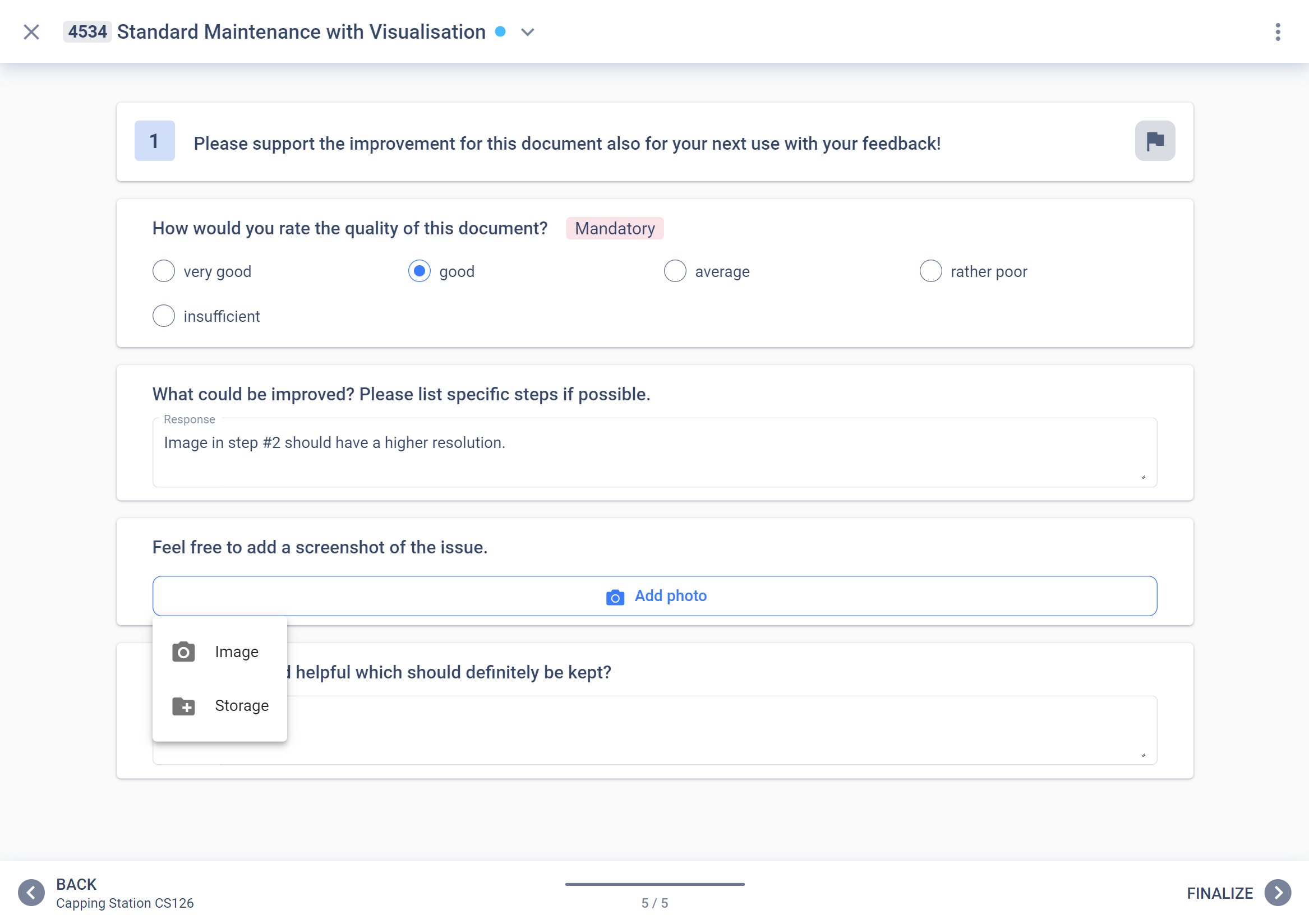This screenshot has height=924, width=1309.
Task: Select 'very good' quality rating
Action: click(163, 271)
